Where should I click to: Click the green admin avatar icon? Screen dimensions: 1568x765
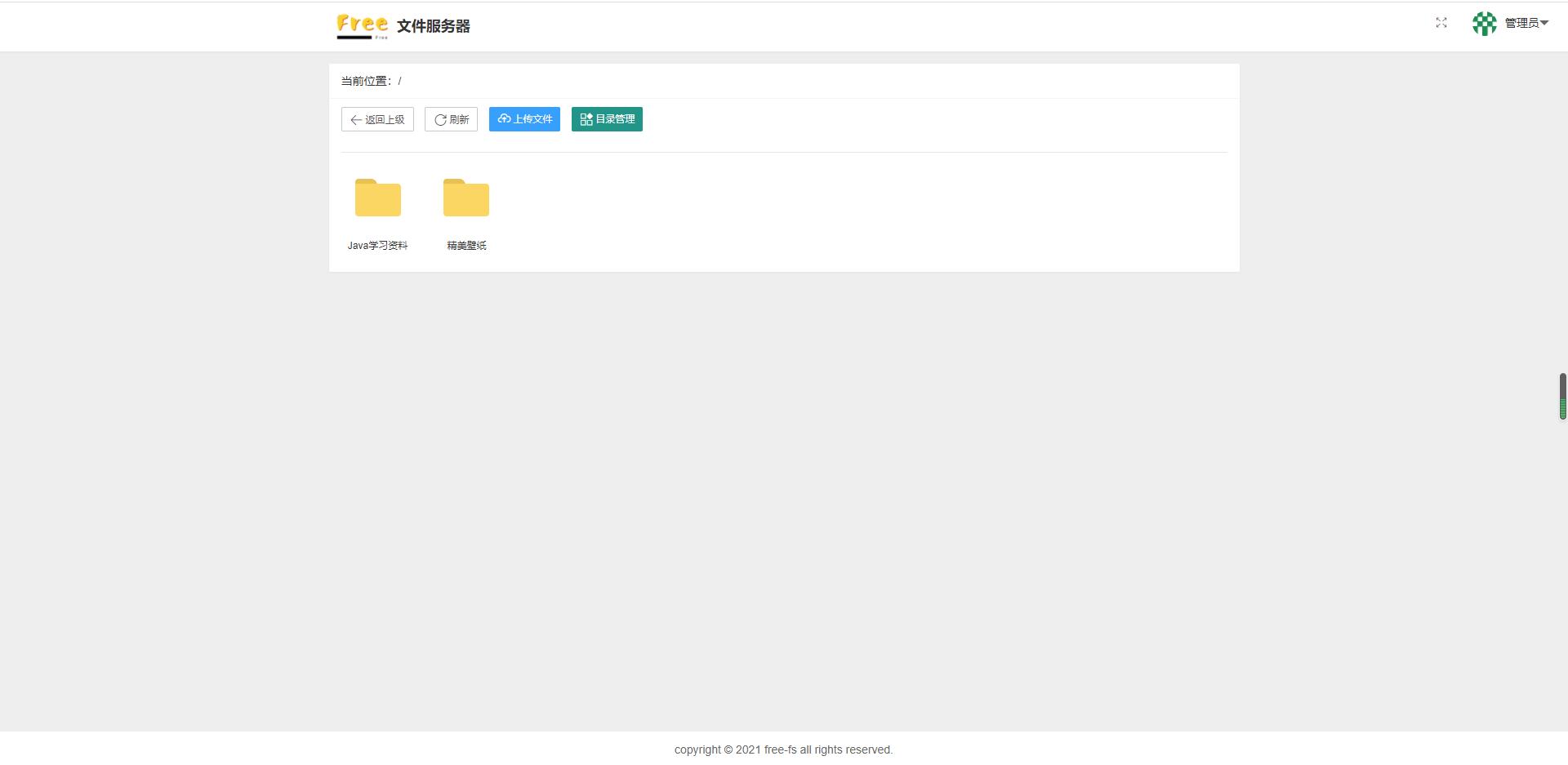click(x=1484, y=24)
